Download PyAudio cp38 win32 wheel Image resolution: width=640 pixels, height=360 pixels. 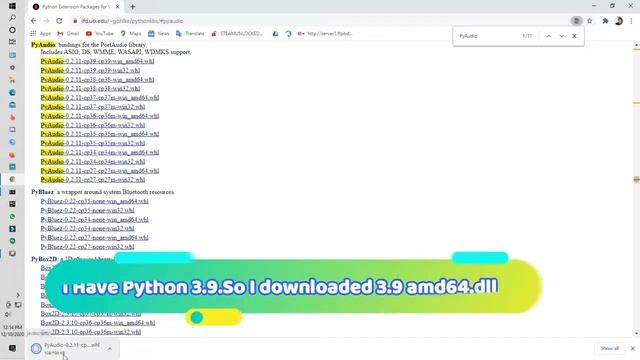[90, 89]
